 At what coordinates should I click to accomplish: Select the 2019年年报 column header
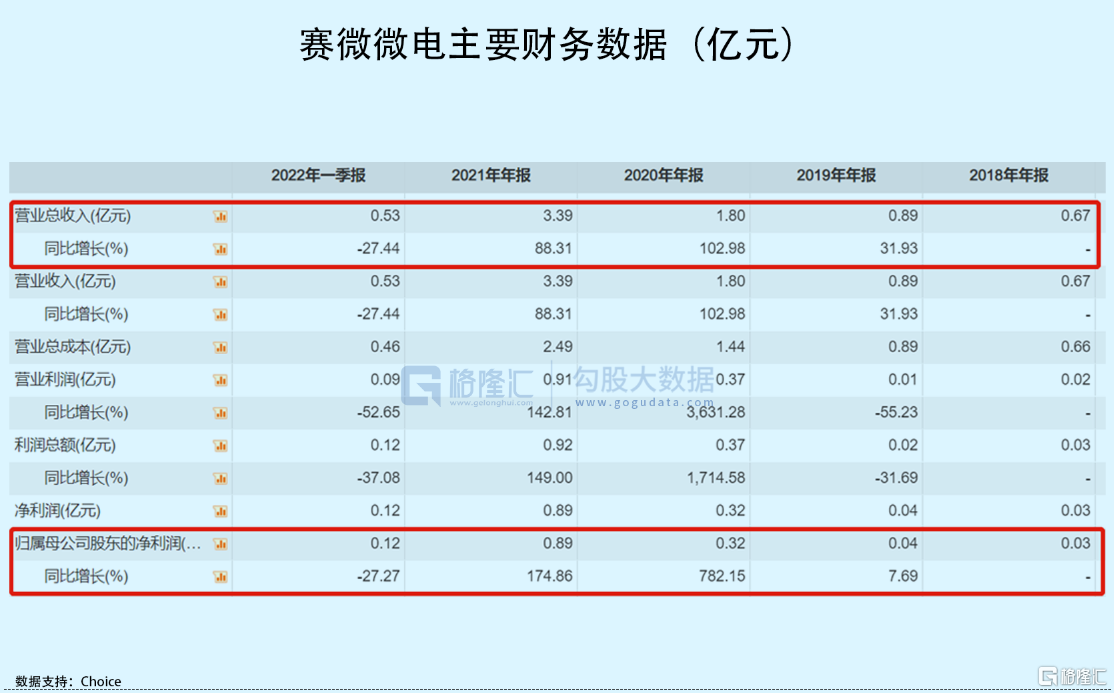coord(836,176)
